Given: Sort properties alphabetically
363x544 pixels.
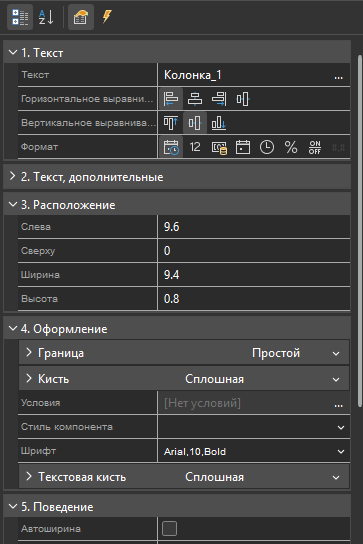Looking at the screenshot, I should [x=46, y=17].
